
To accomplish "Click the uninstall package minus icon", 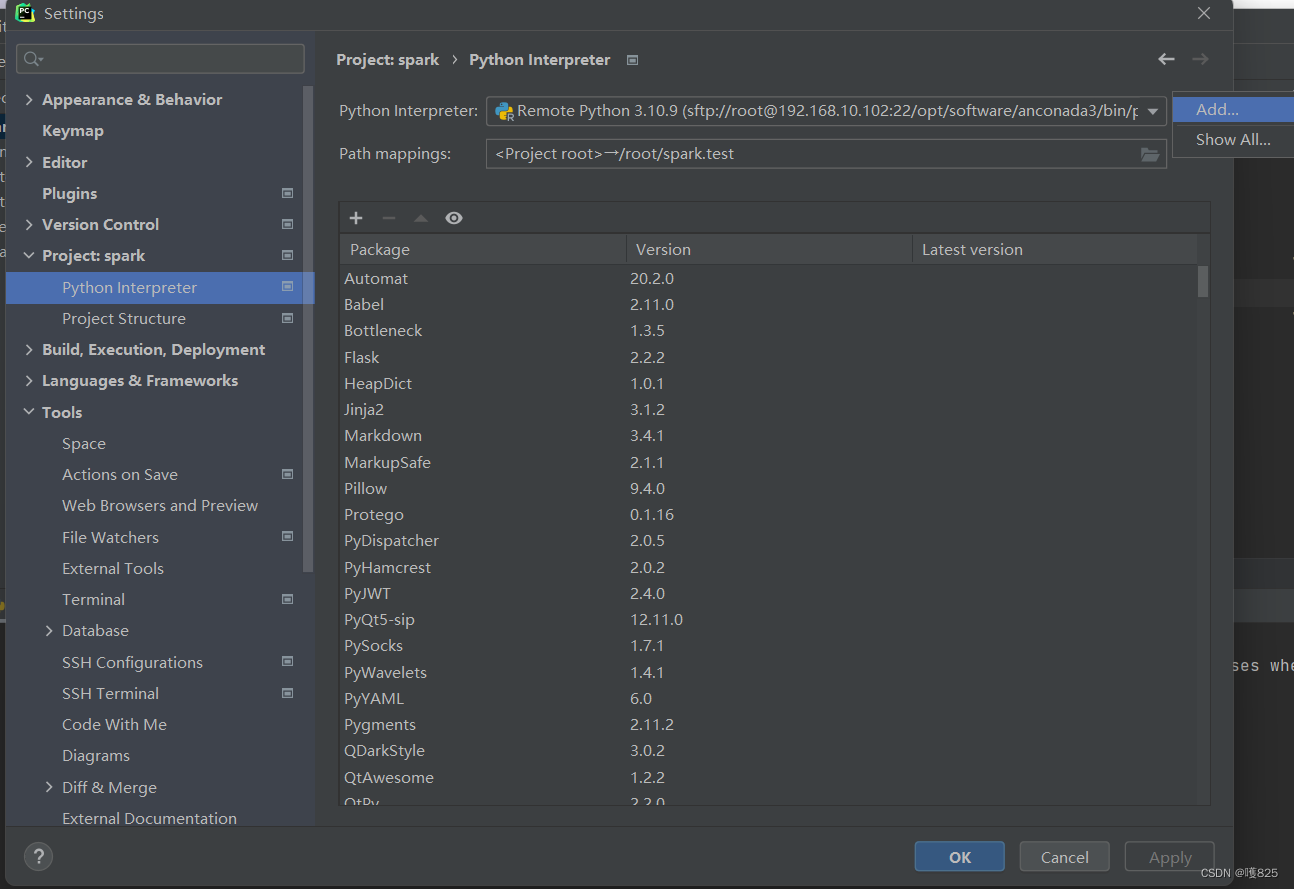I will point(389,218).
